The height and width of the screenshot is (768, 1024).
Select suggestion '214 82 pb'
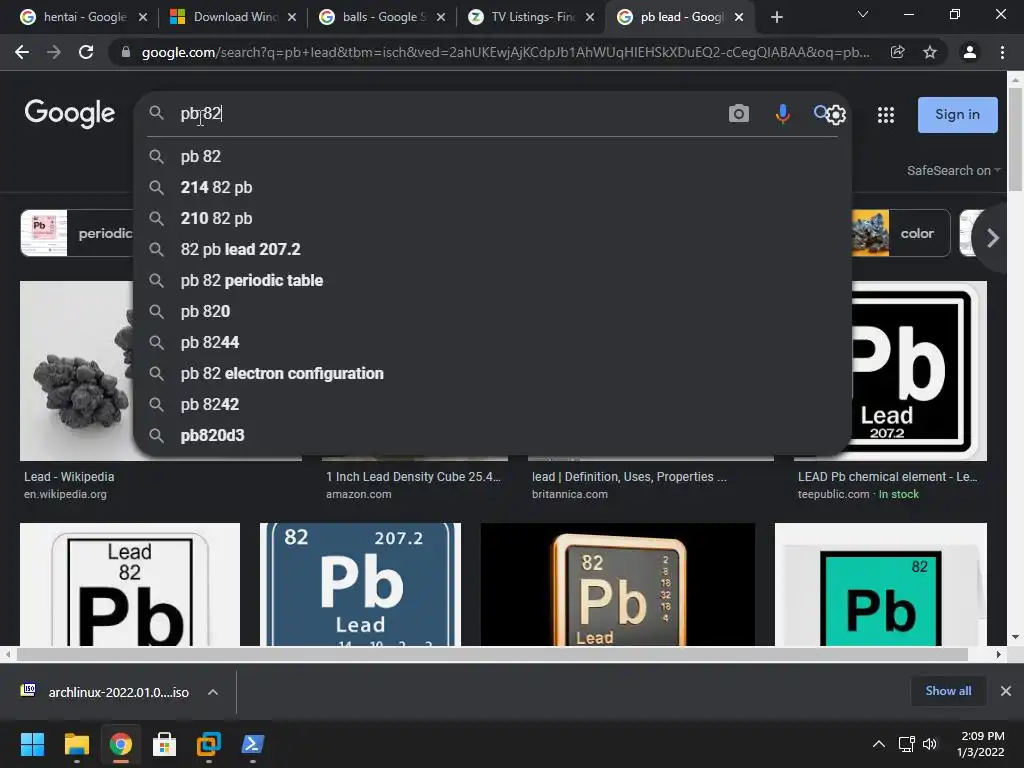pos(492,187)
